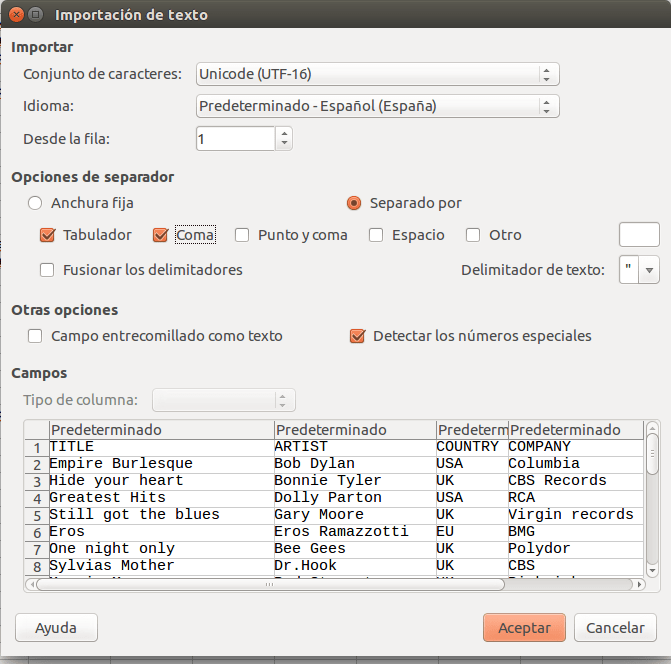Increase the Desde la fila value
Image resolution: width=671 pixels, height=664 pixels.
point(284,133)
